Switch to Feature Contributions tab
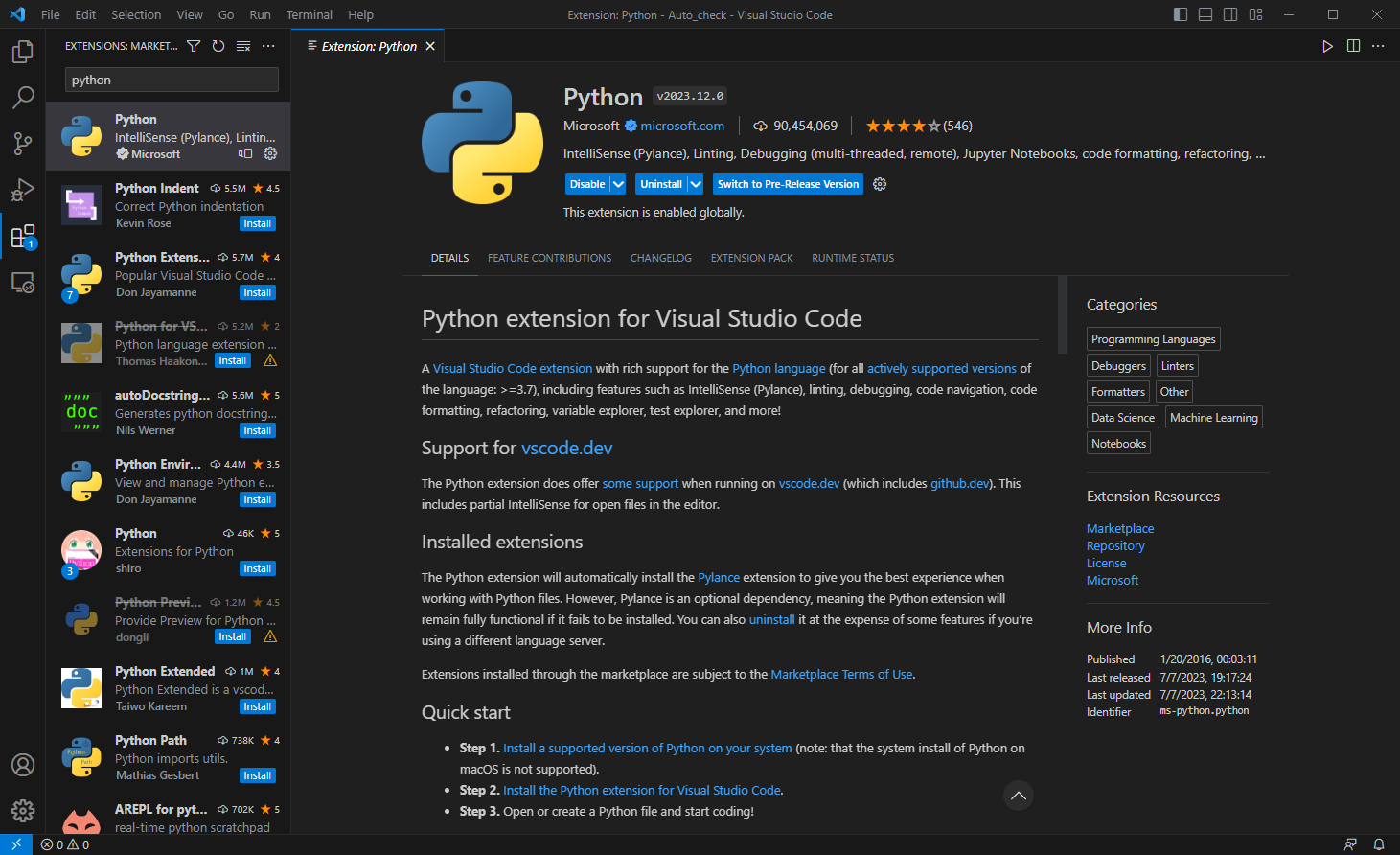The height and width of the screenshot is (855, 1400). (549, 258)
